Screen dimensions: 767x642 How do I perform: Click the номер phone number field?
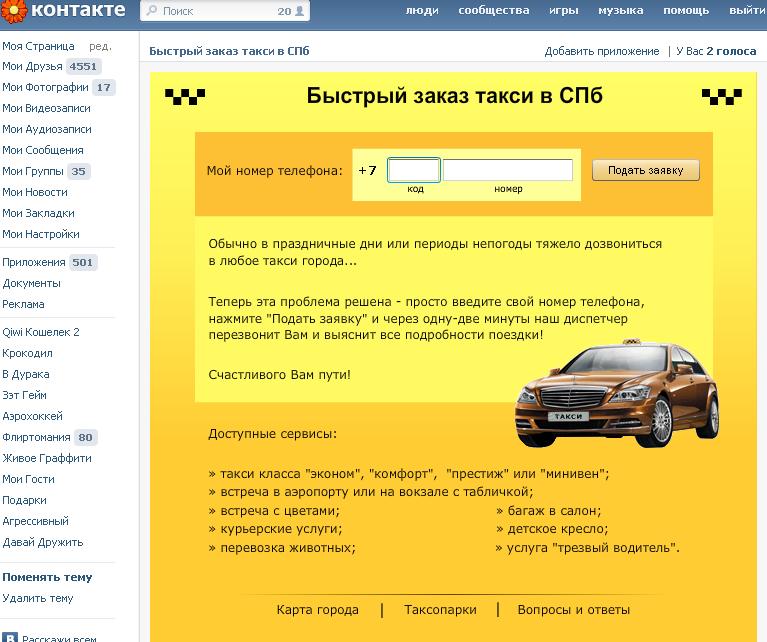[508, 170]
